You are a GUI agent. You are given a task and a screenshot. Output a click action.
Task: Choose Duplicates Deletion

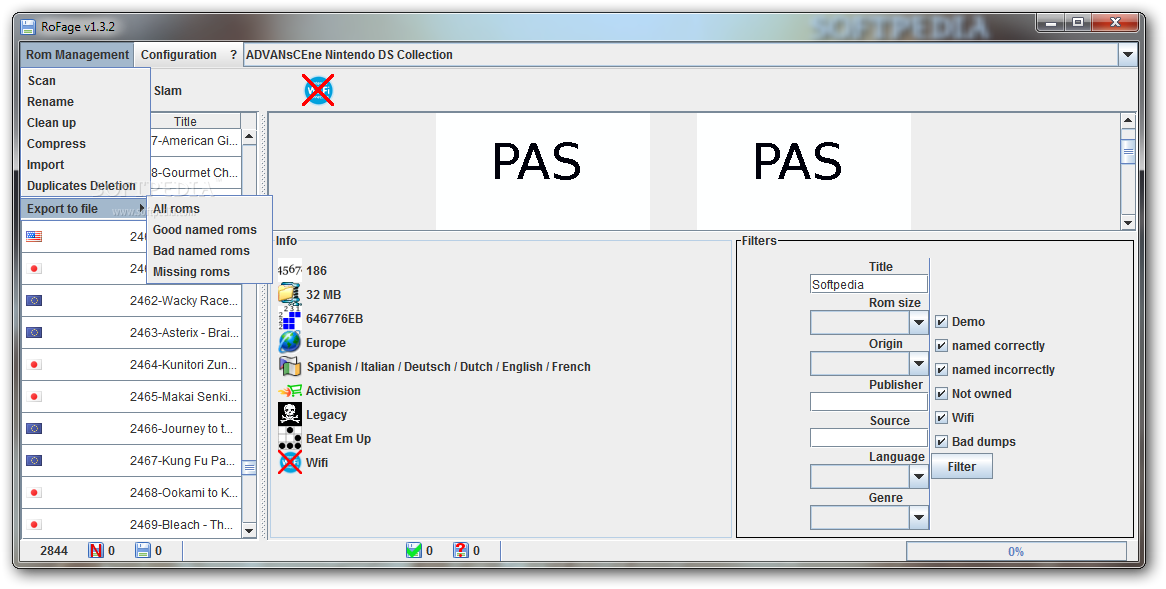[85, 185]
